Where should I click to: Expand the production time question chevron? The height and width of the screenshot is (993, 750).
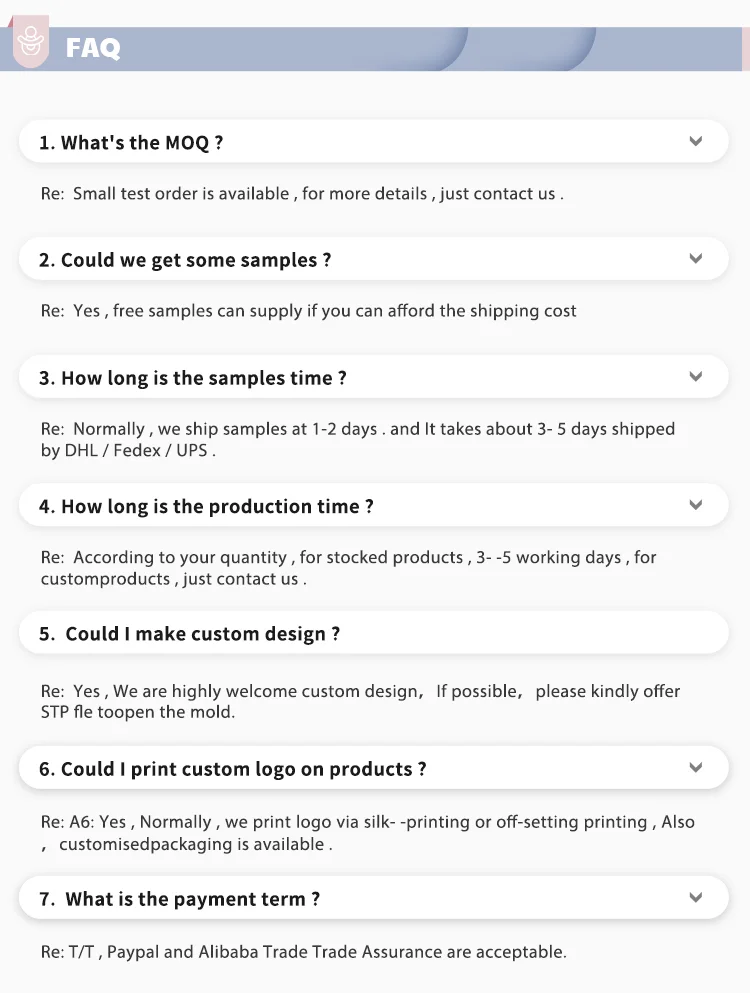tap(696, 505)
